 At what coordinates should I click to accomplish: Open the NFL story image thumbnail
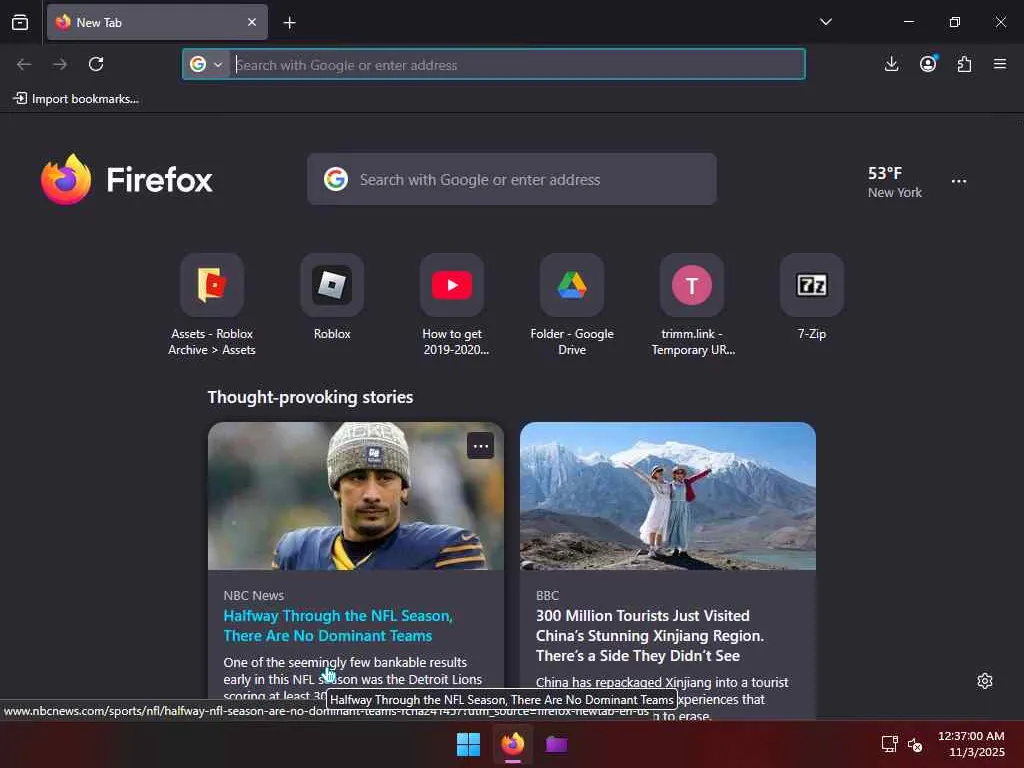click(356, 496)
